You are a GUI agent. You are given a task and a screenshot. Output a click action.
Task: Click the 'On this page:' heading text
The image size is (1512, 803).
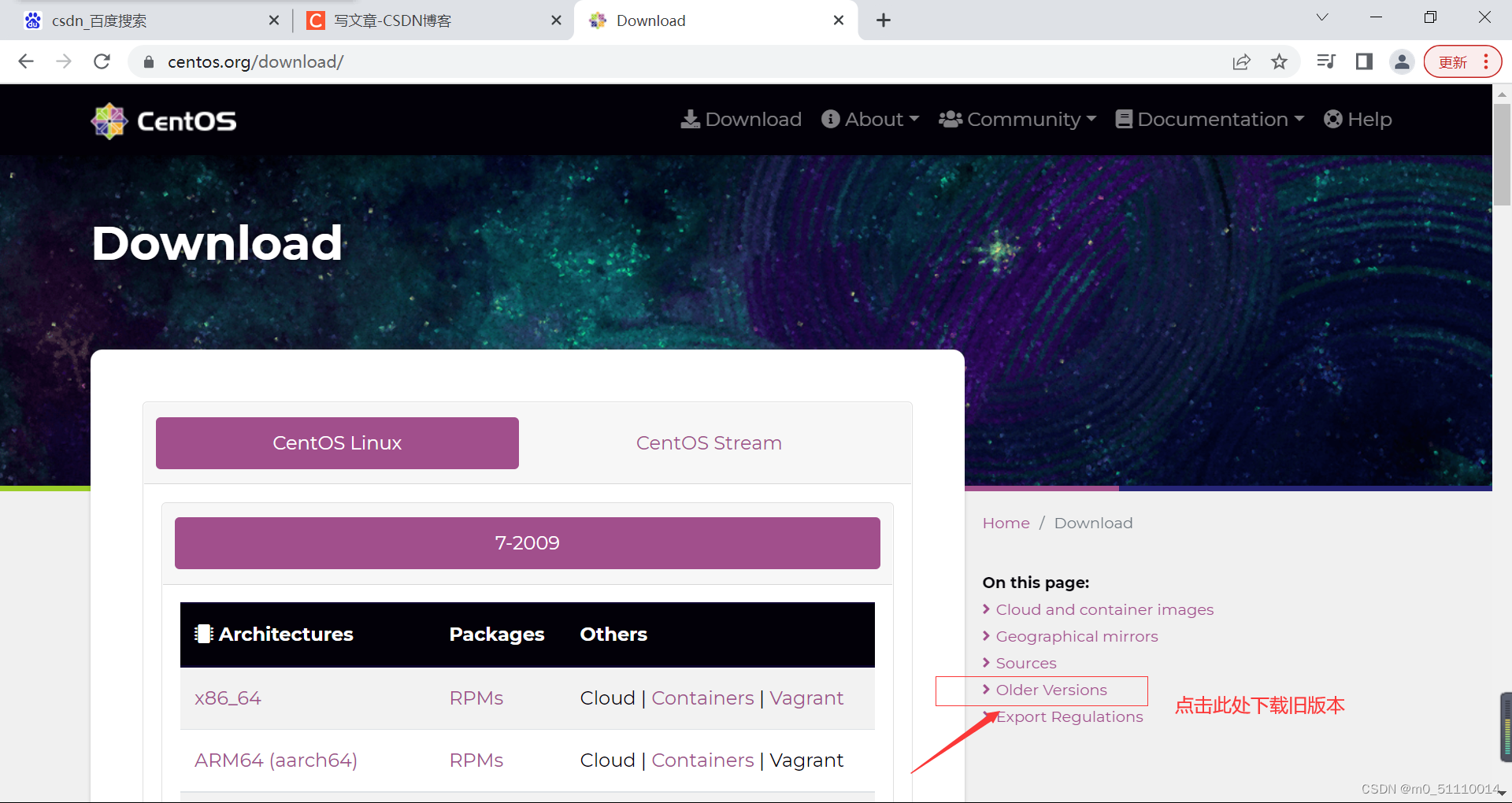click(1036, 583)
